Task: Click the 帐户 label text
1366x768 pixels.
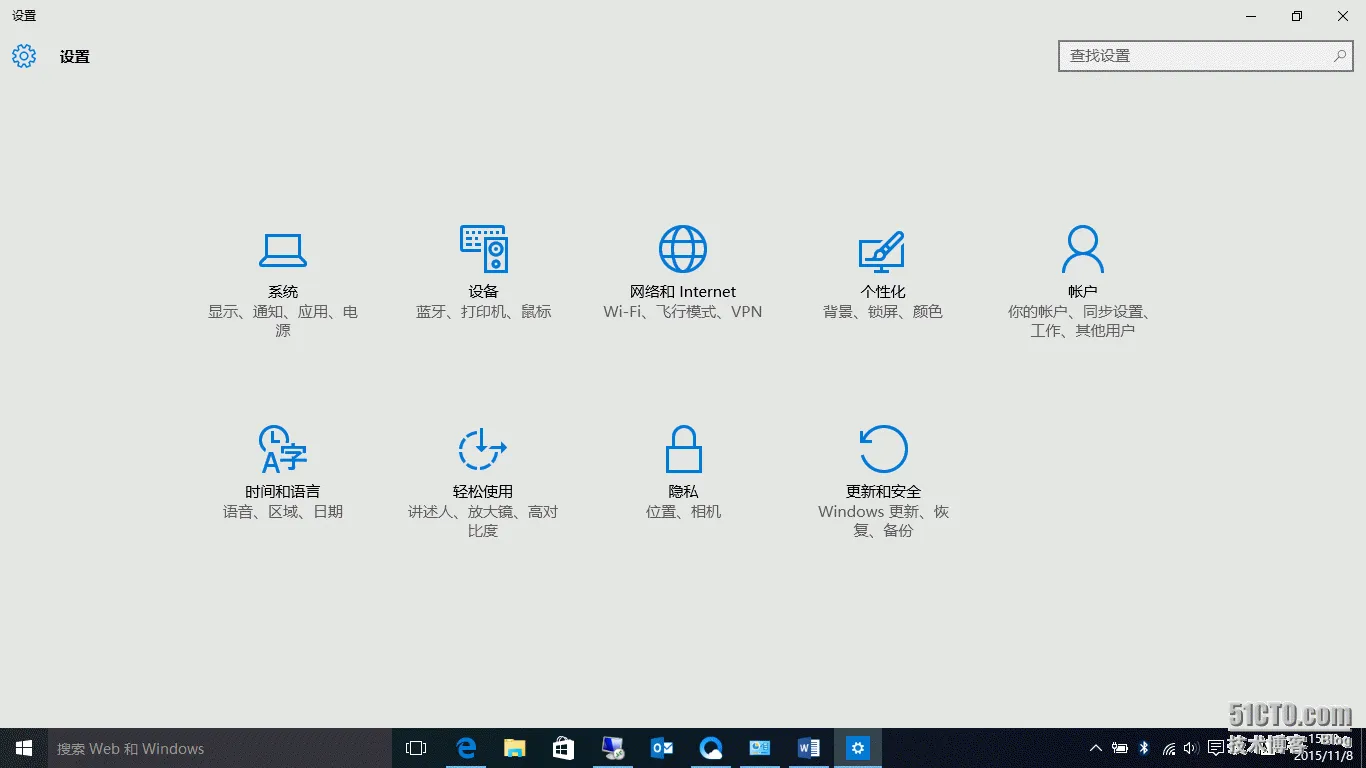Action: tap(1083, 292)
